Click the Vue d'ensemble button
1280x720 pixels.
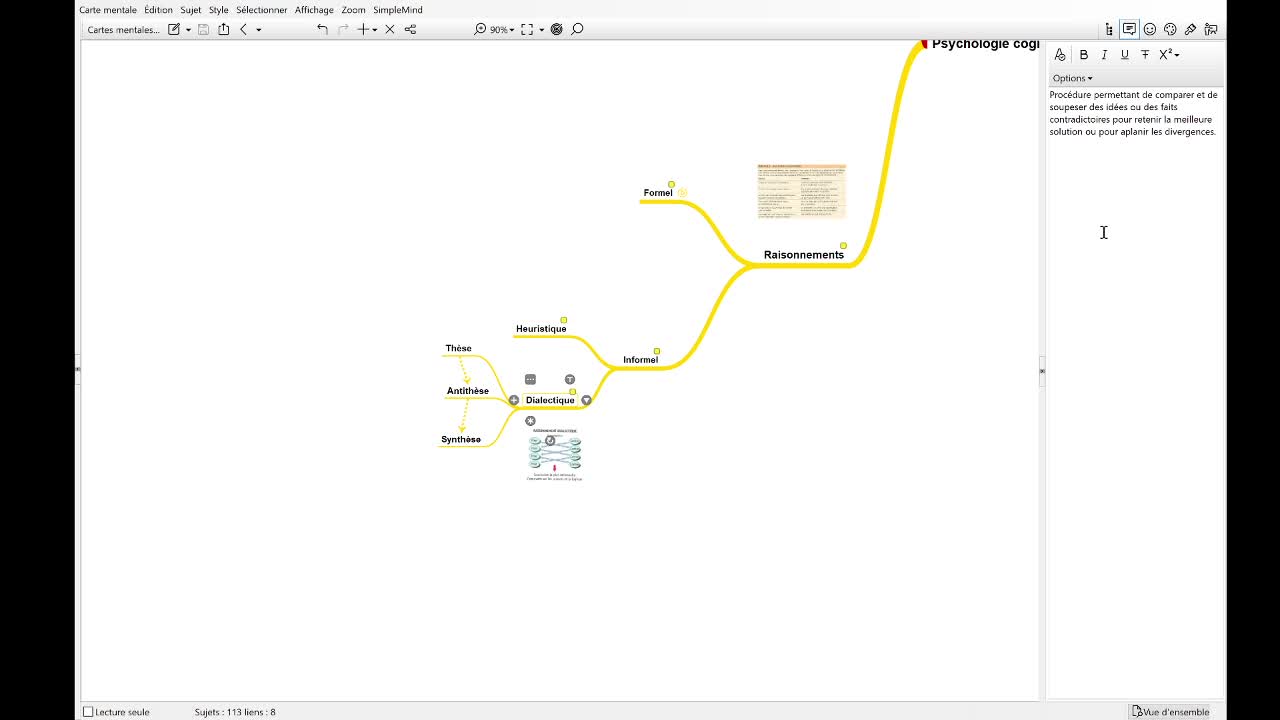(x=1170, y=712)
